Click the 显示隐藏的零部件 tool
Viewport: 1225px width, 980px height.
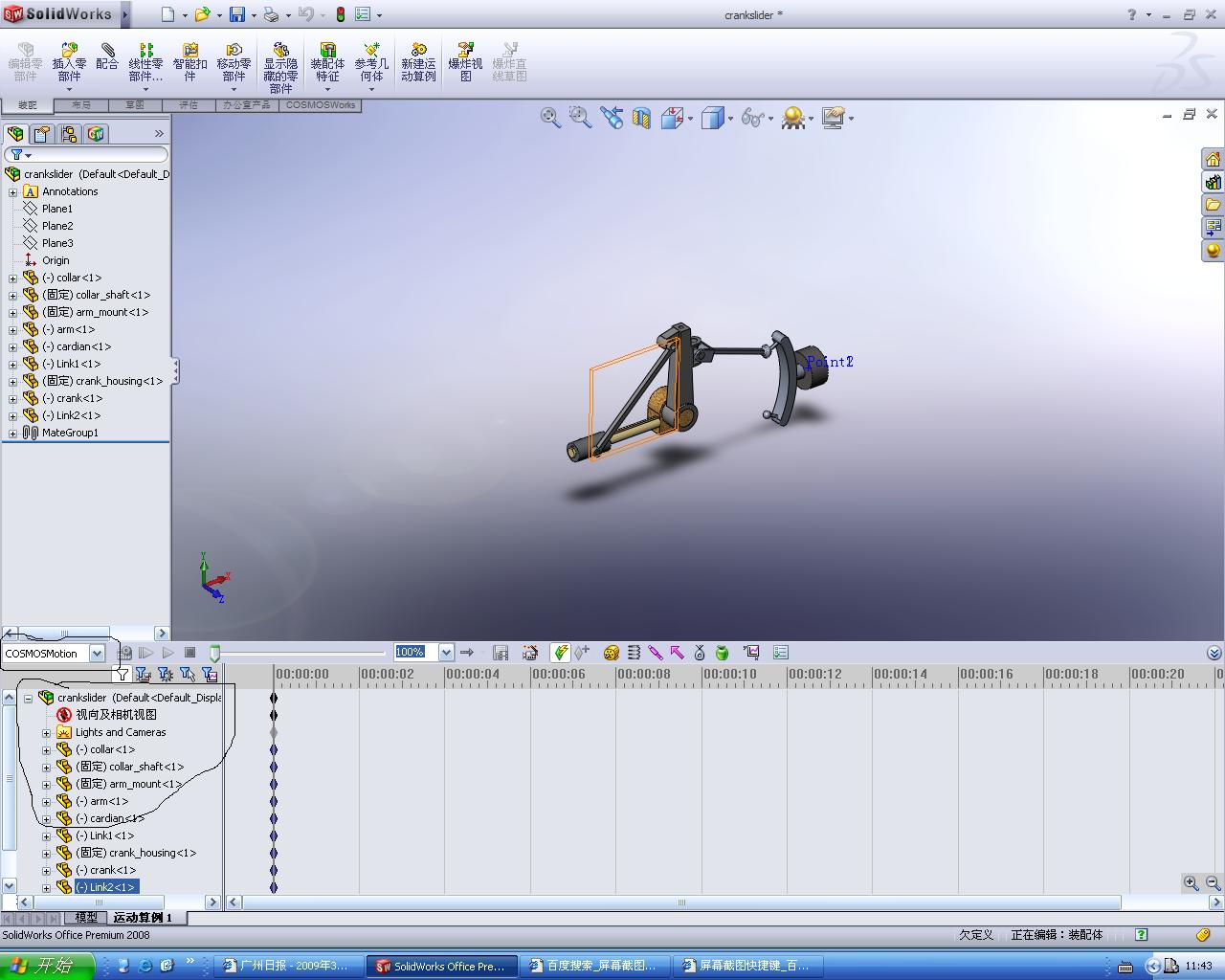[280, 68]
